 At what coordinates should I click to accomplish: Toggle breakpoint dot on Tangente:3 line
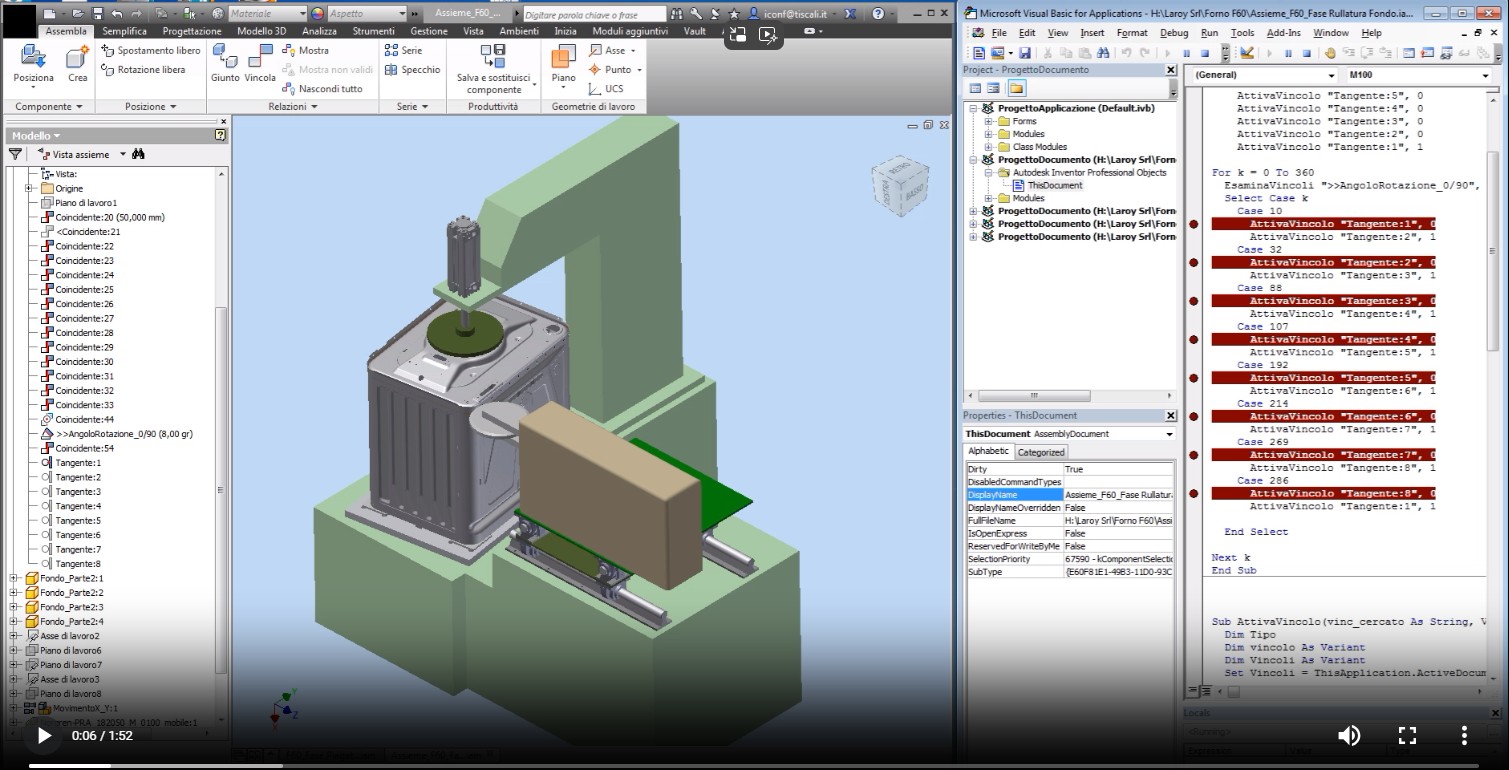click(1193, 301)
